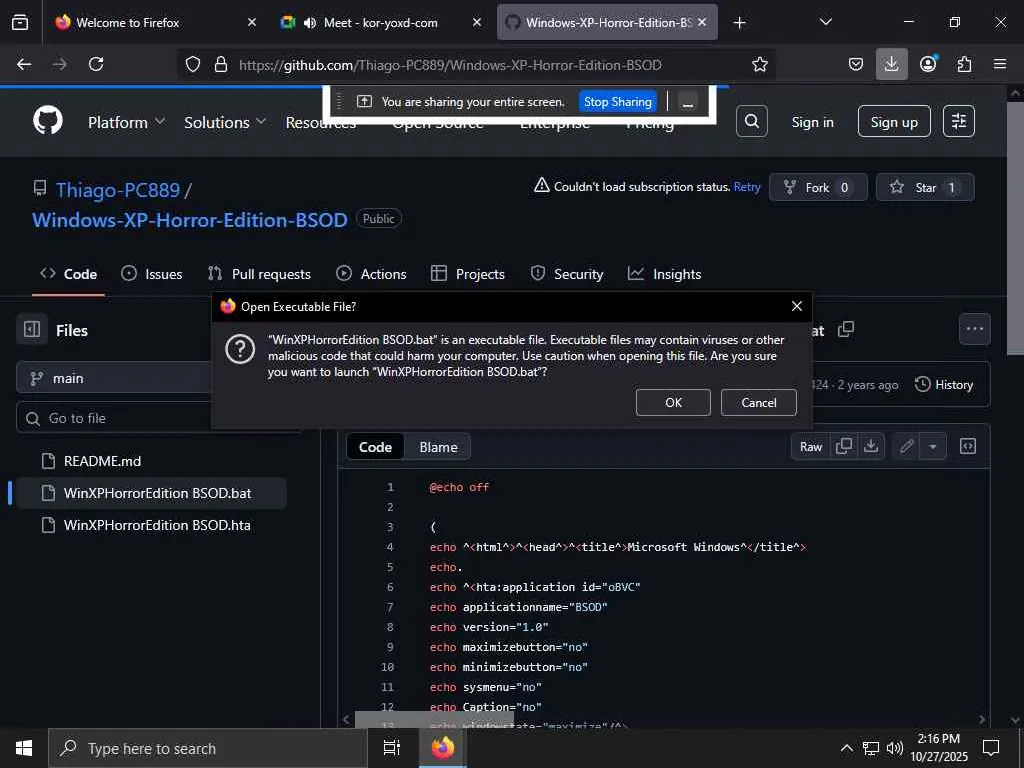Open more file actions menu
The height and width of the screenshot is (768, 1024).
pos(974,329)
